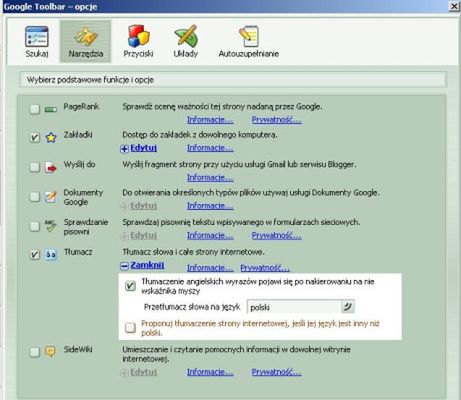Open the target language dropdown arrow
Viewport: 461px width, 400px height.
coord(348,307)
